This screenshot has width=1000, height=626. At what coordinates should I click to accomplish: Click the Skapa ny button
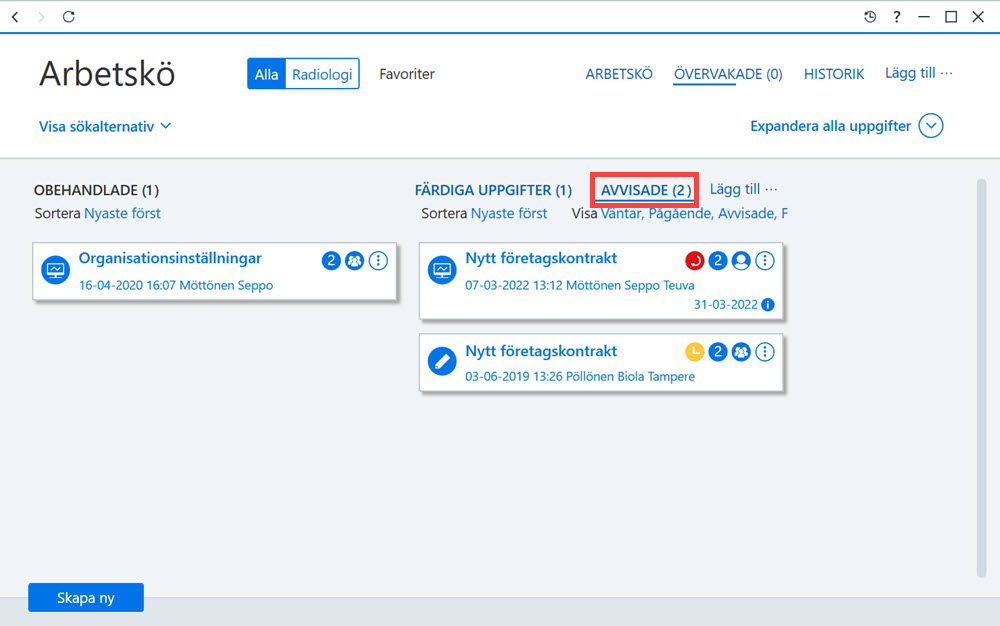(86, 597)
